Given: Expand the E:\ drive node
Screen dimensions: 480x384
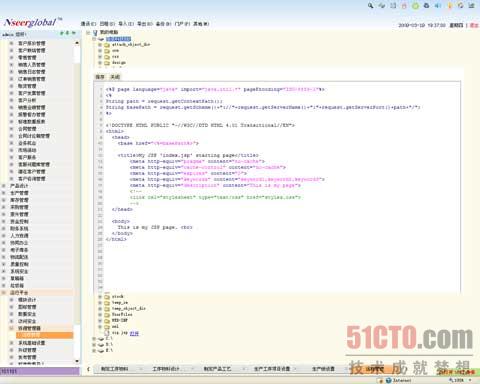Looking at the screenshot, I should [94, 351].
